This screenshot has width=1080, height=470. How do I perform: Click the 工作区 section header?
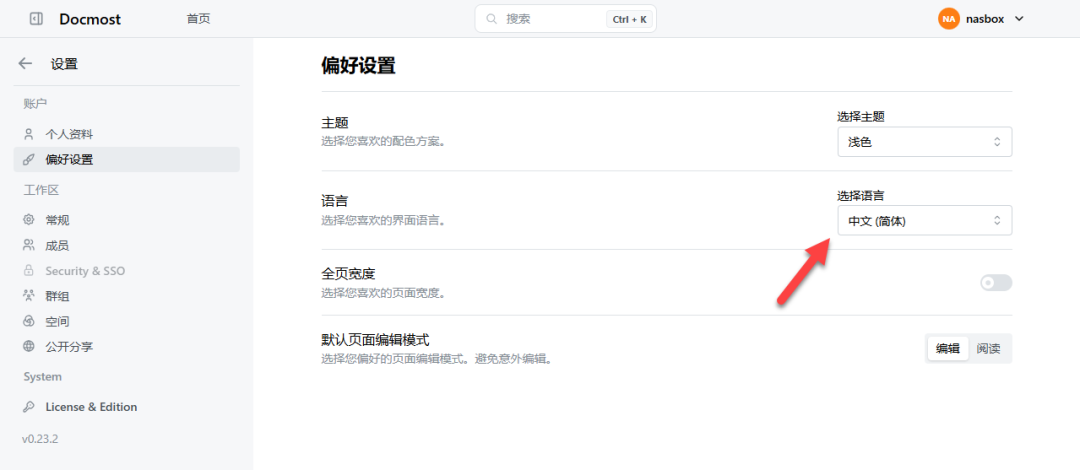point(41,190)
